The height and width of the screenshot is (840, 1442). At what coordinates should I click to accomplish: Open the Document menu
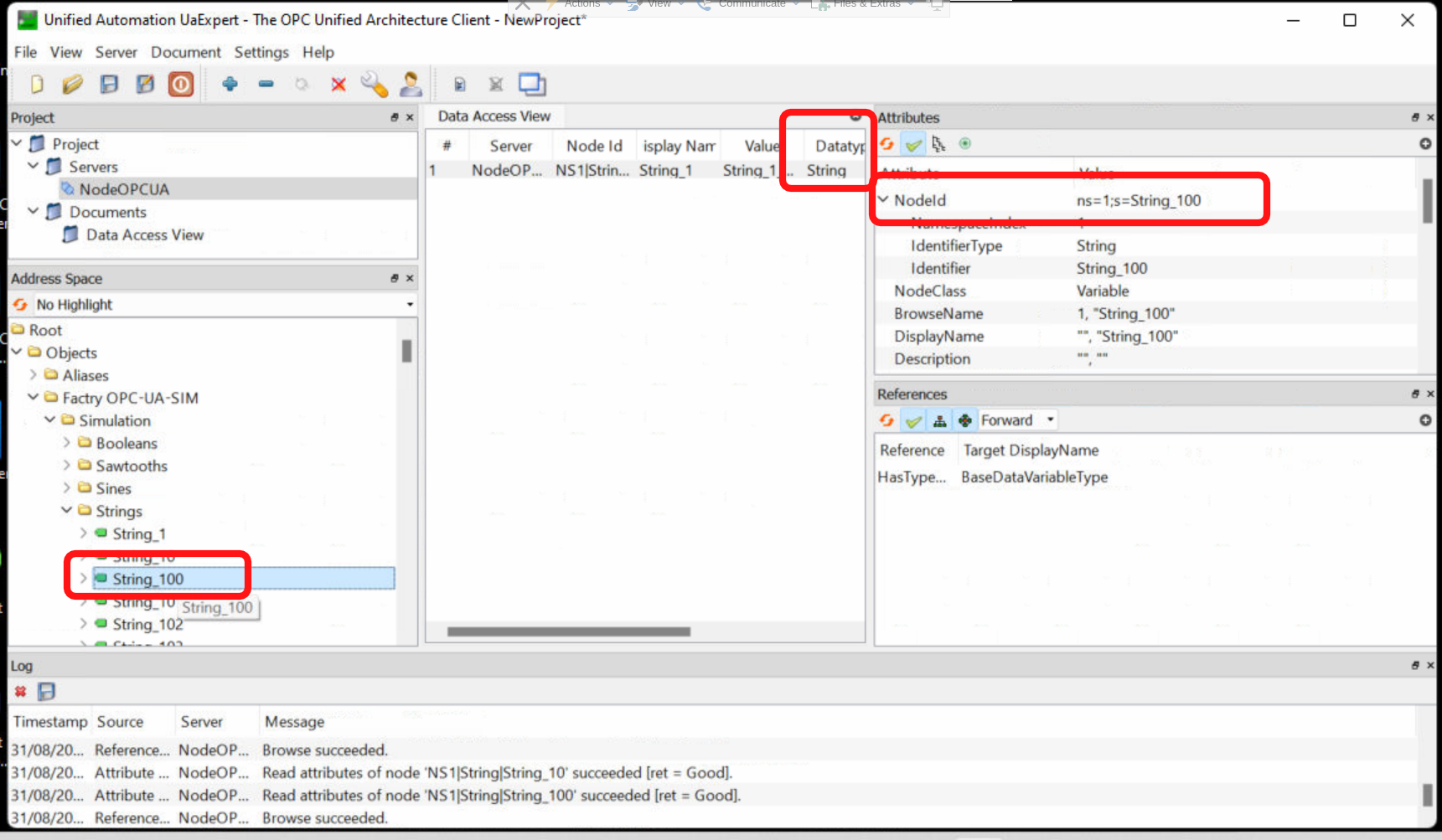point(186,52)
